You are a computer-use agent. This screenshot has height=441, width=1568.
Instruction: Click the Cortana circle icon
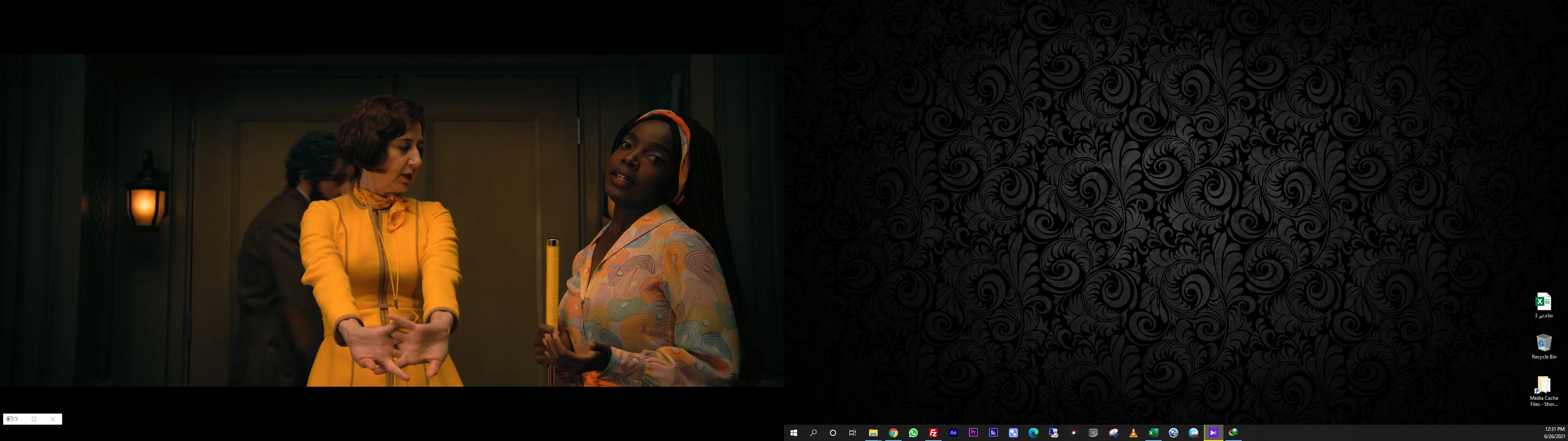pos(833,432)
